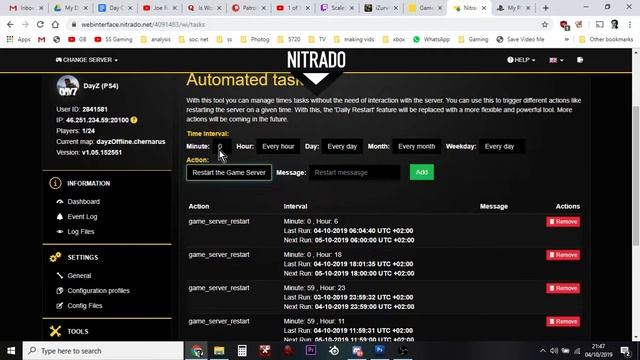Open the Log Files page
The height and width of the screenshot is (360, 640).
click(81, 232)
